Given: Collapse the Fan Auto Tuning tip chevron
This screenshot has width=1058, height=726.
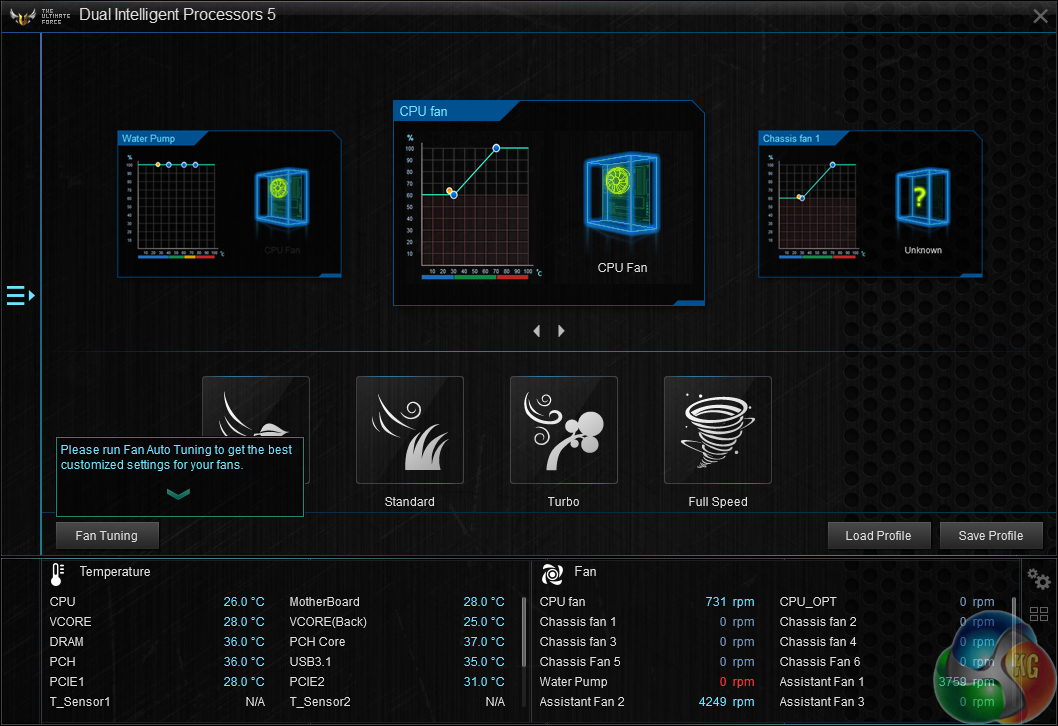Looking at the screenshot, I should click(x=178, y=494).
